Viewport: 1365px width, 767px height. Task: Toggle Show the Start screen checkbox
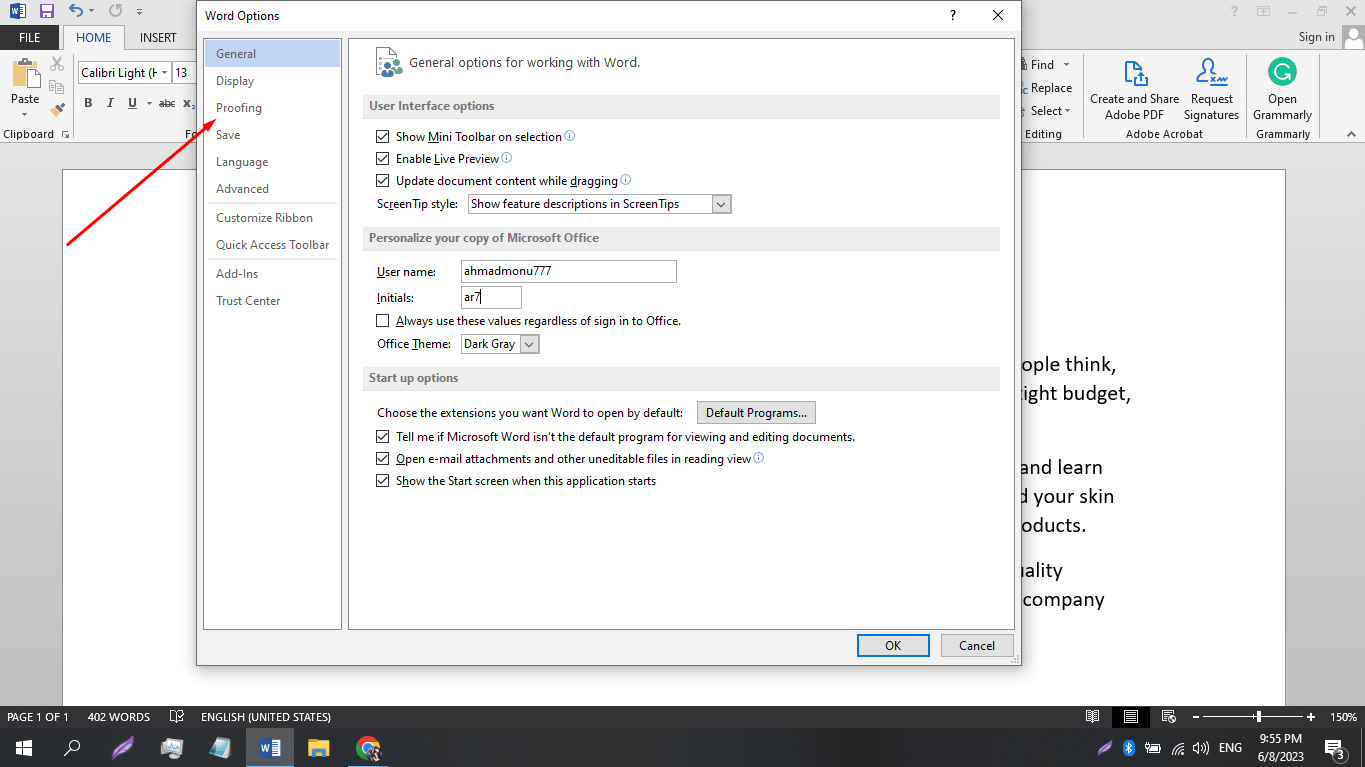(382, 481)
